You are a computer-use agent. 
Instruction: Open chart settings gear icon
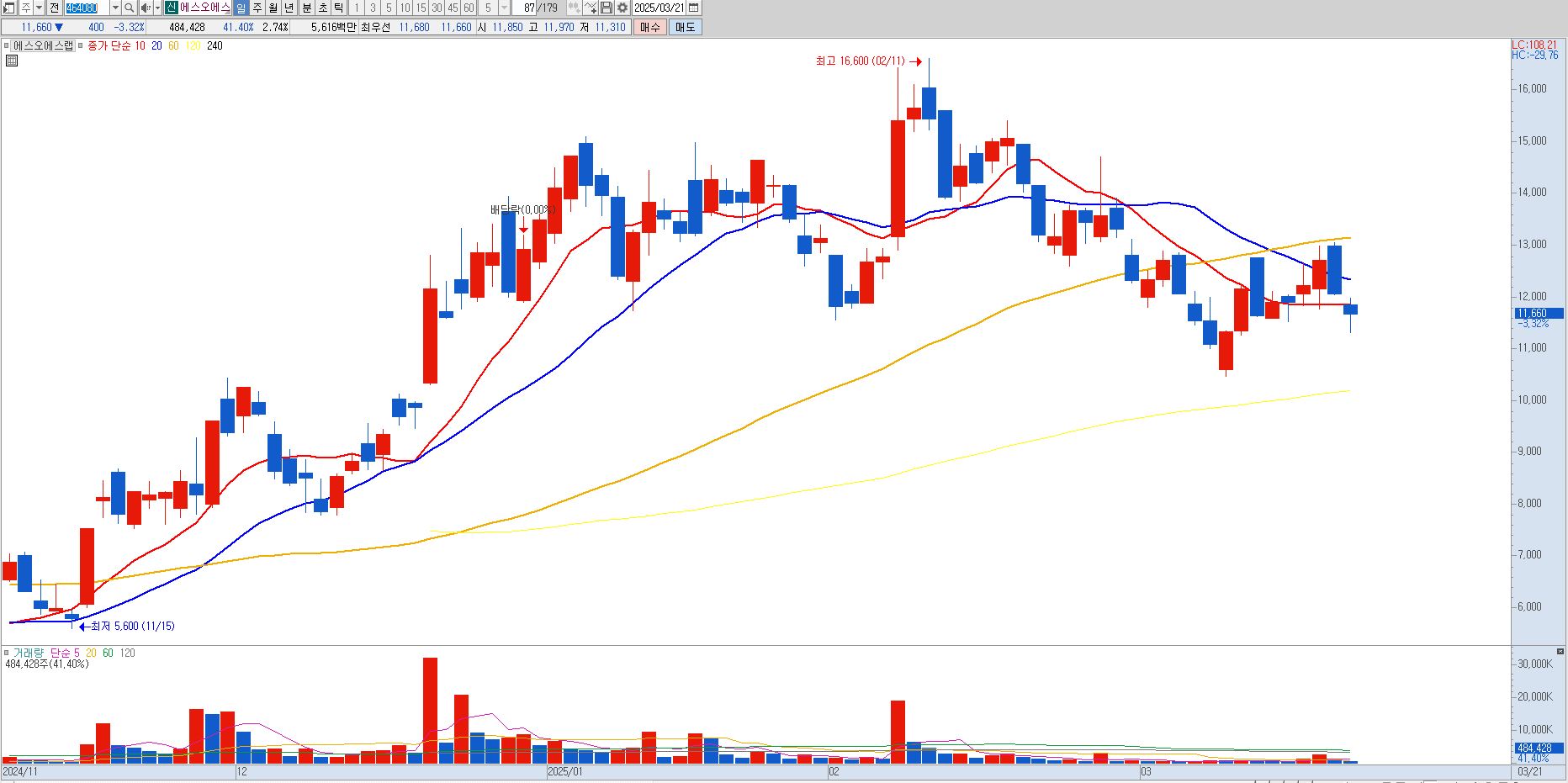click(622, 8)
